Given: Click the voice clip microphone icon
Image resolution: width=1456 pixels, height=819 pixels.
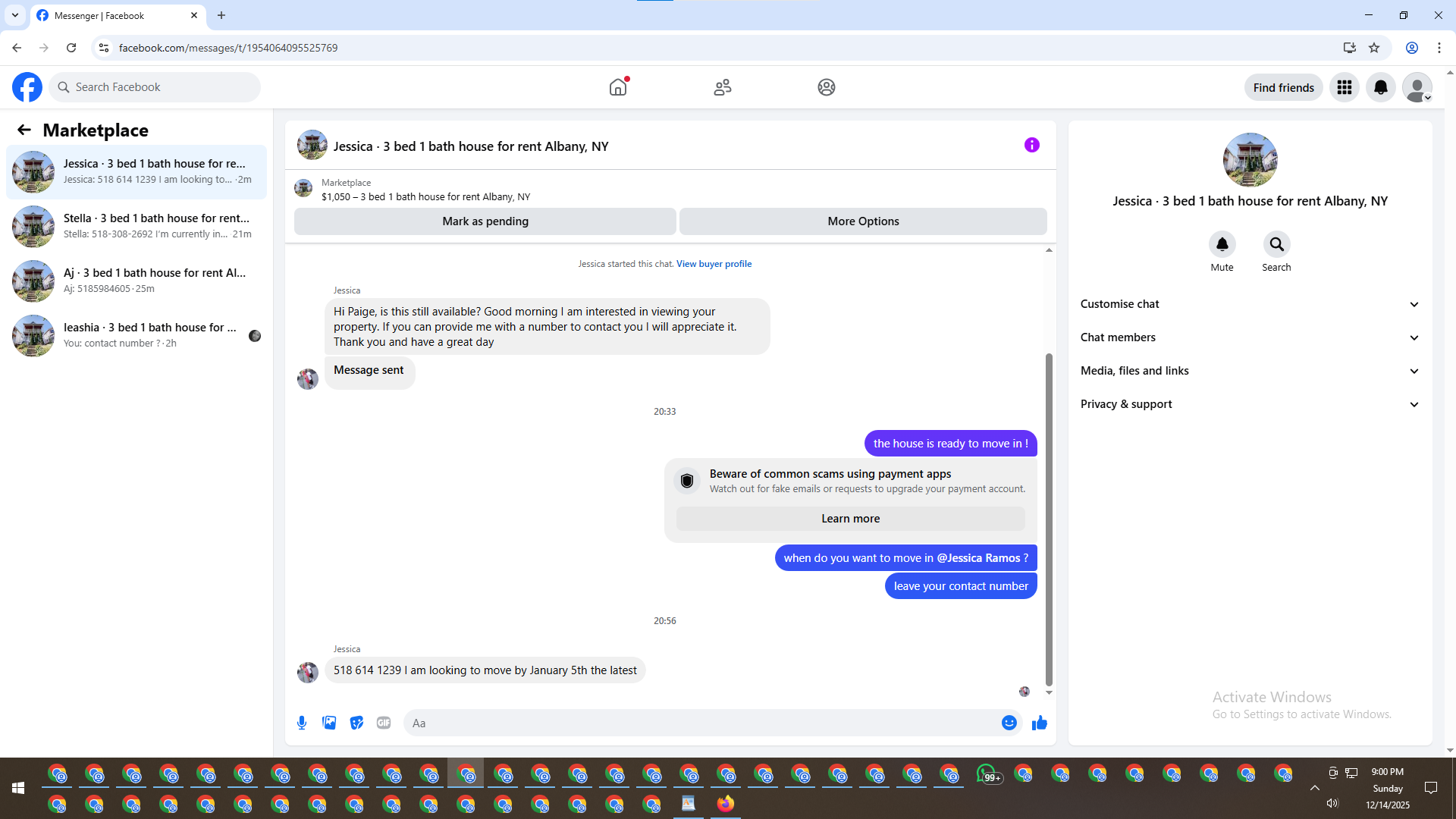Looking at the screenshot, I should click(x=302, y=723).
